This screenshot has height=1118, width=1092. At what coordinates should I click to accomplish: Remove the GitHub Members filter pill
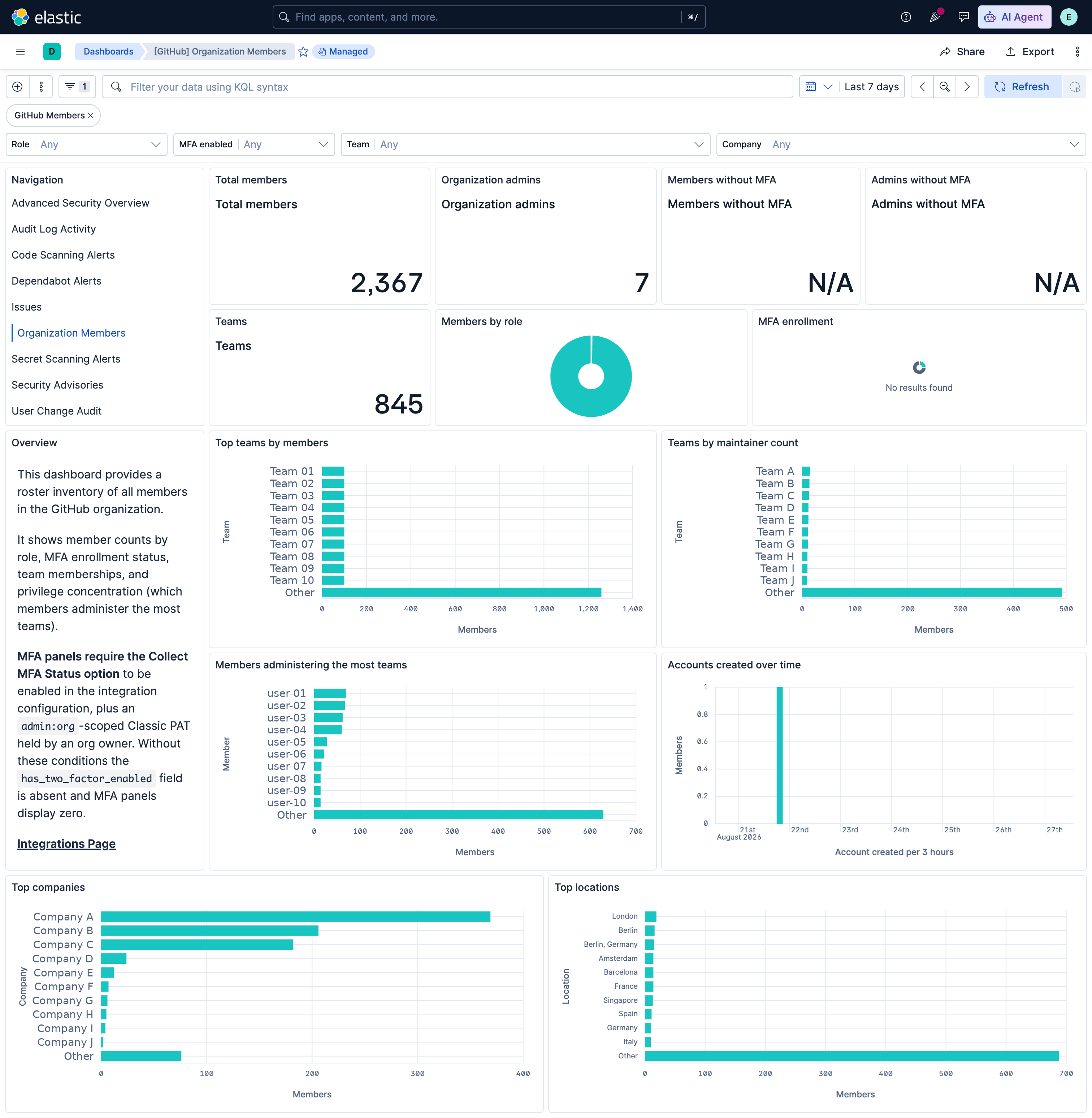tap(91, 115)
